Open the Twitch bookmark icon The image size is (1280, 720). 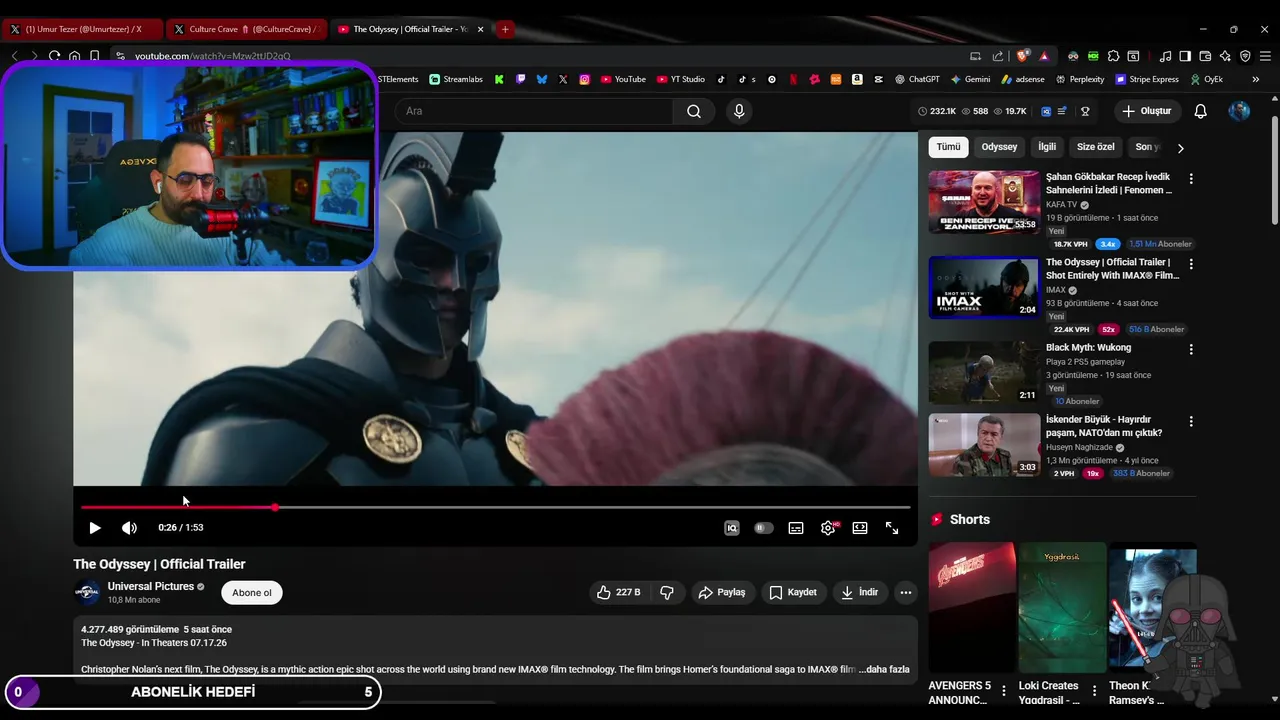point(520,79)
